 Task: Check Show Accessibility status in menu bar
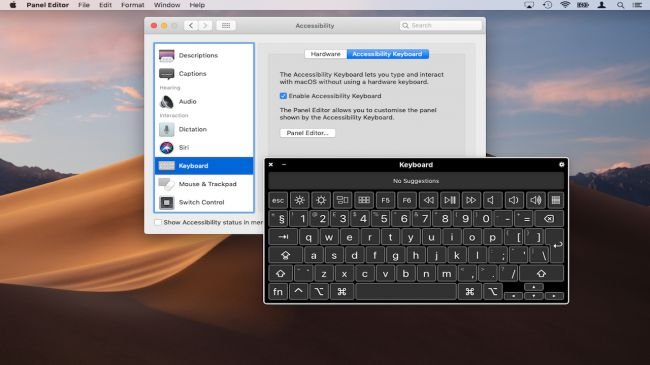158,222
